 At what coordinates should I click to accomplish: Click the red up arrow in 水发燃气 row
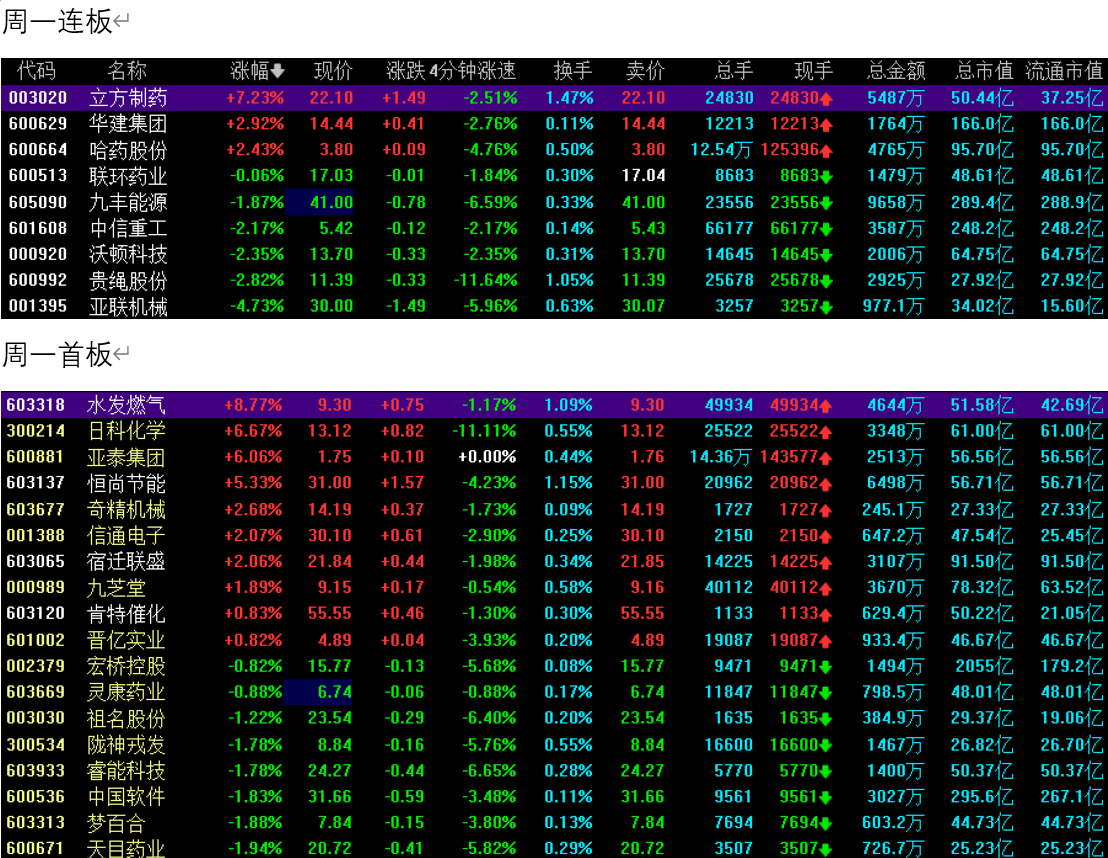(x=826, y=406)
